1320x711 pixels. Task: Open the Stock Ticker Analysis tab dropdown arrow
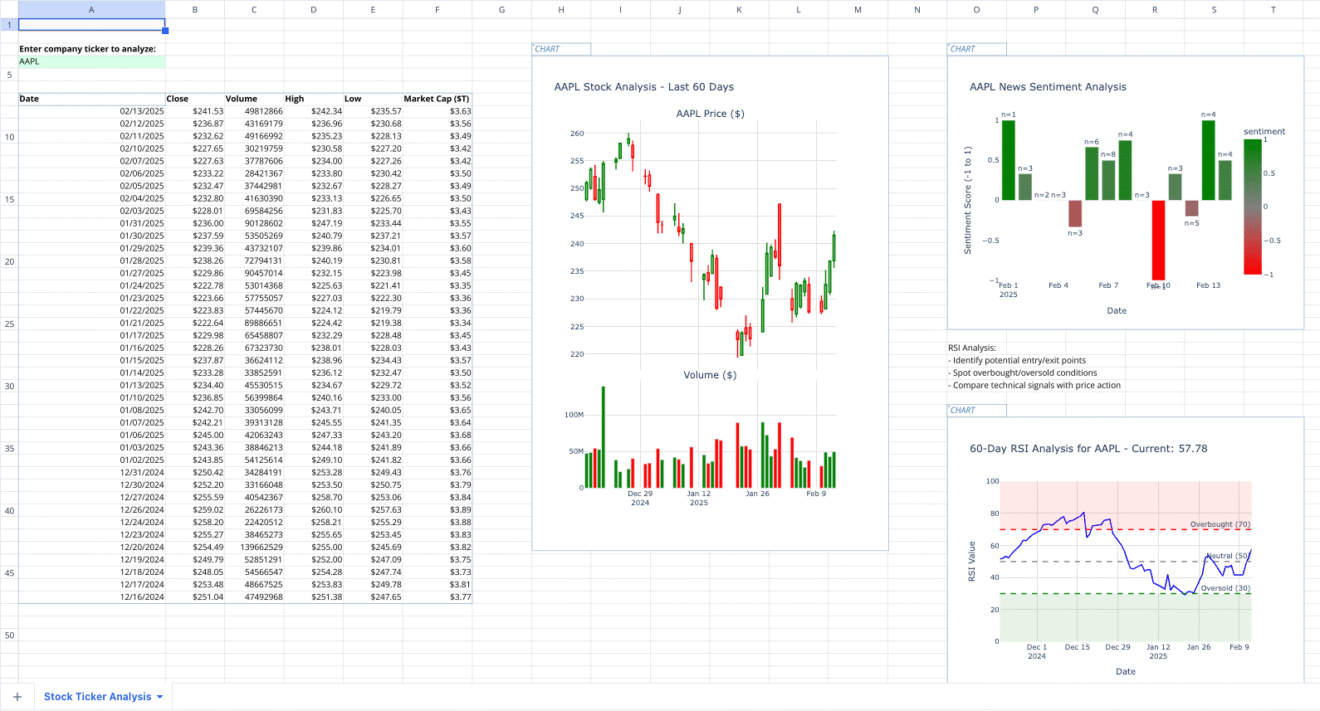158,695
